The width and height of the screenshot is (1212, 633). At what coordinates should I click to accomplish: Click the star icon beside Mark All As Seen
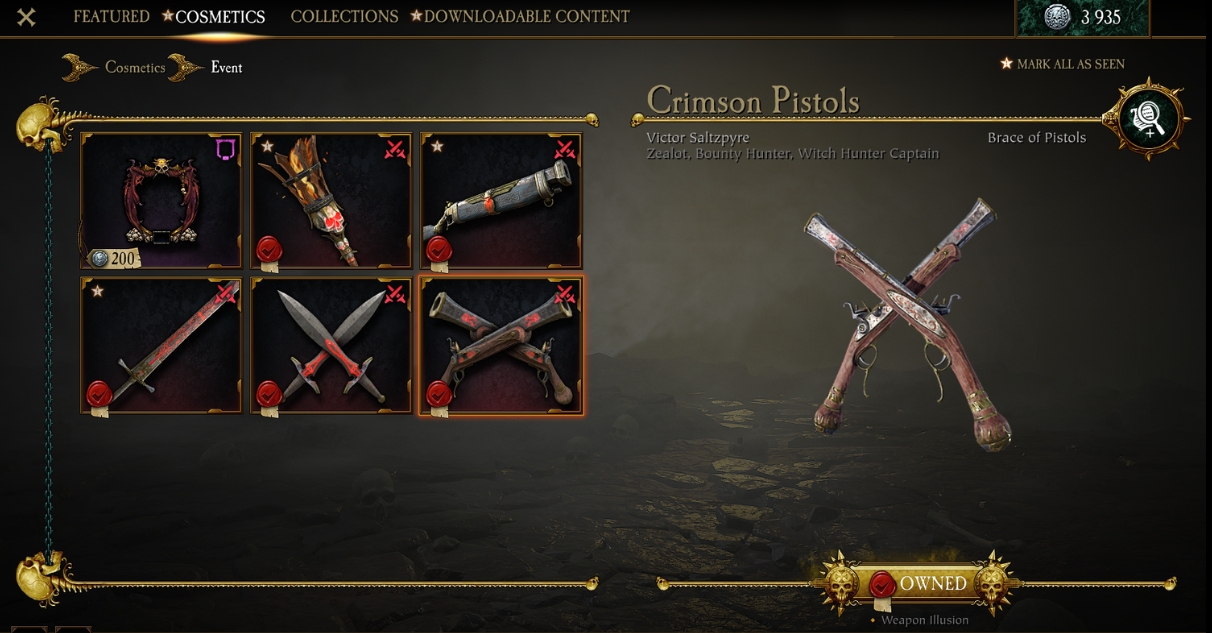click(x=1006, y=64)
